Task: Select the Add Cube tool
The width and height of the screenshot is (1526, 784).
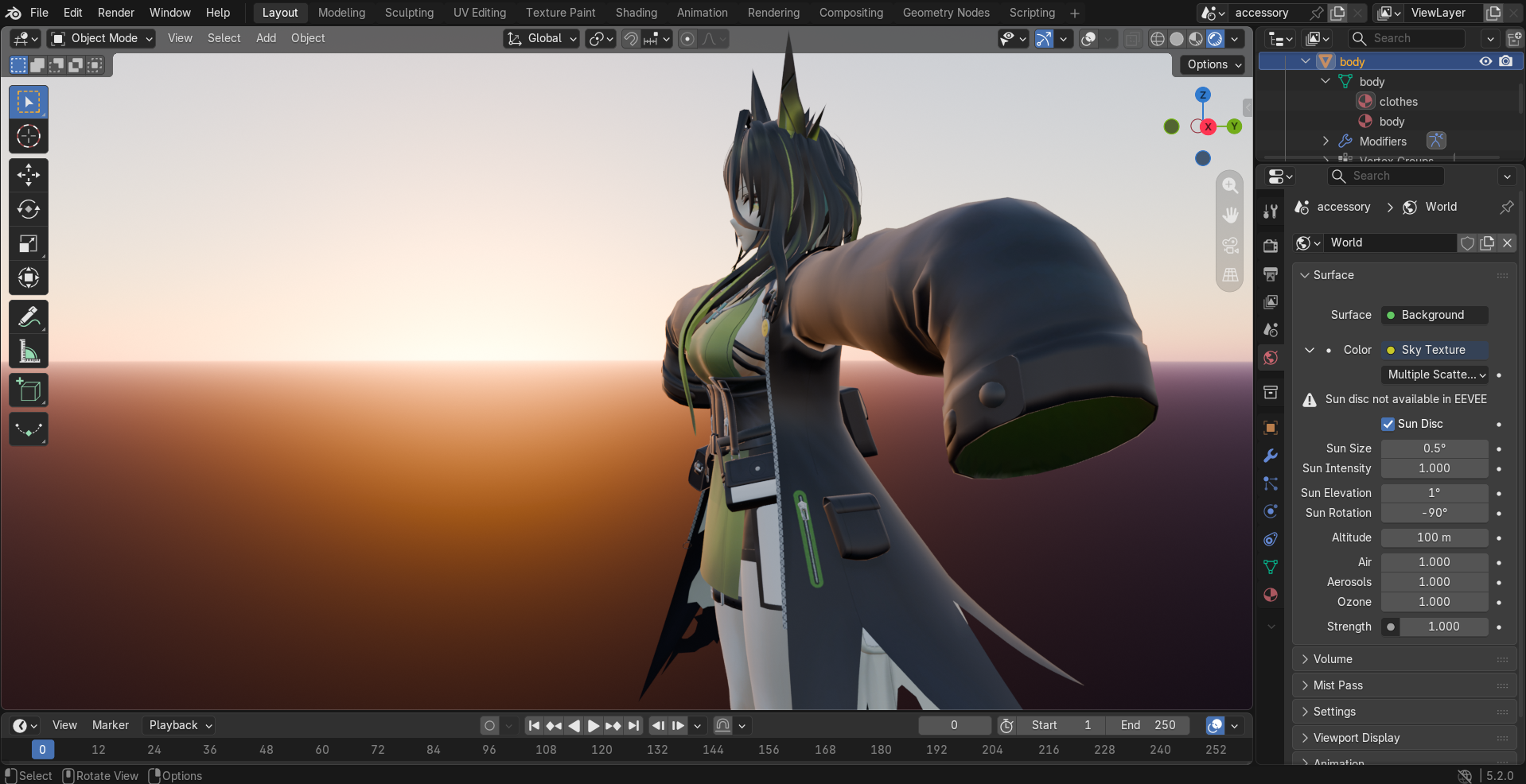Action: 29,390
